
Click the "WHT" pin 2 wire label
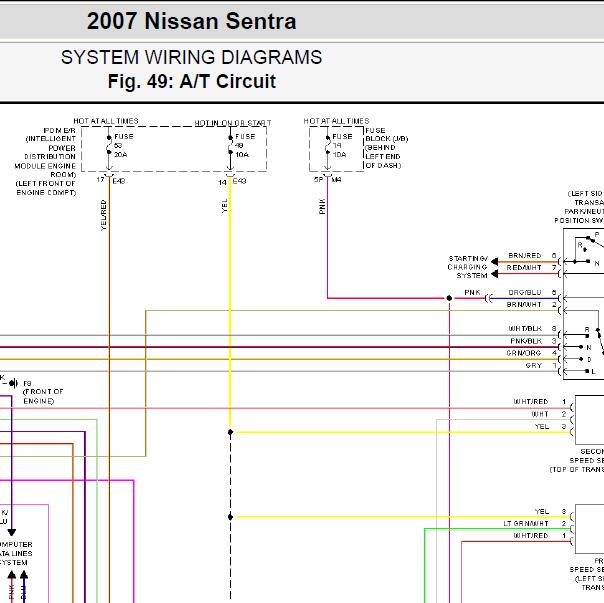point(540,414)
